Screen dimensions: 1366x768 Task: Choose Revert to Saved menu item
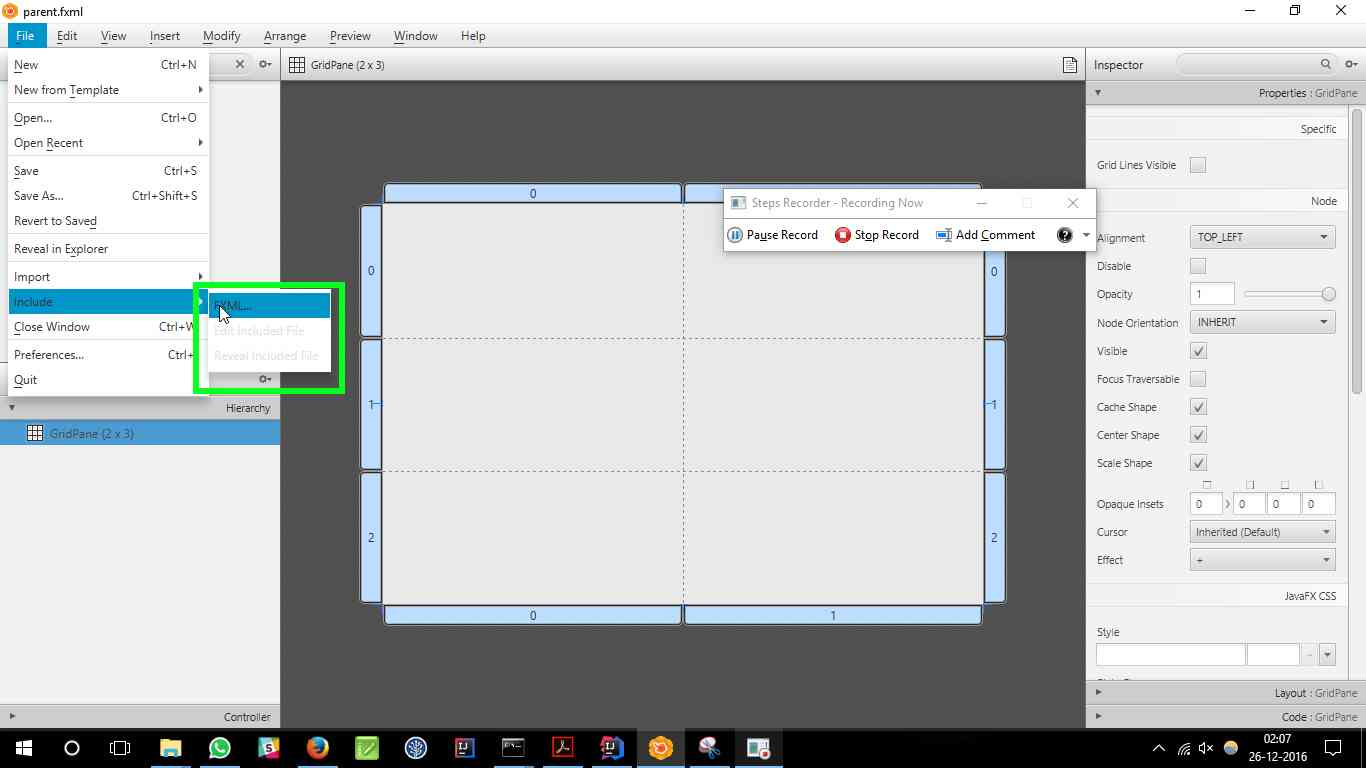coord(106,221)
